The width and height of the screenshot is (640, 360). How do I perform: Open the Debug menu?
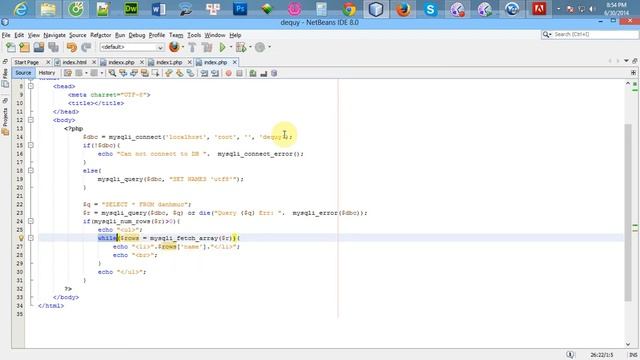tap(137, 35)
